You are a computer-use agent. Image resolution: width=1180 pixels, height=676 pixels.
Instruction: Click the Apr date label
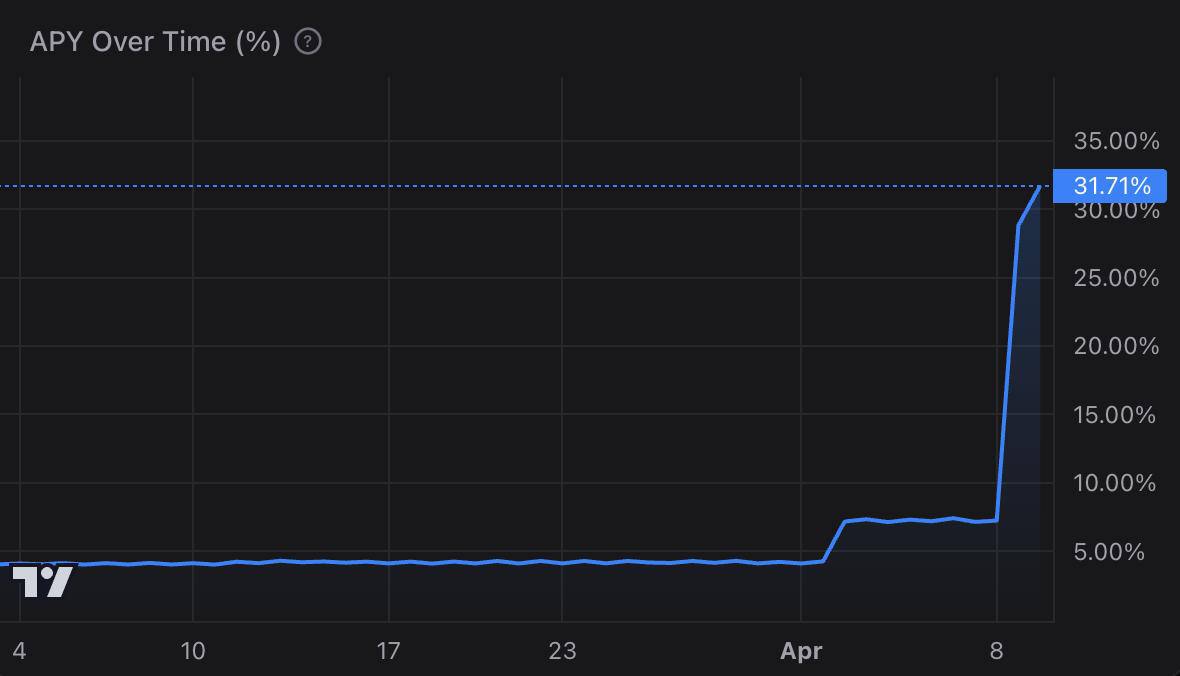(801, 650)
